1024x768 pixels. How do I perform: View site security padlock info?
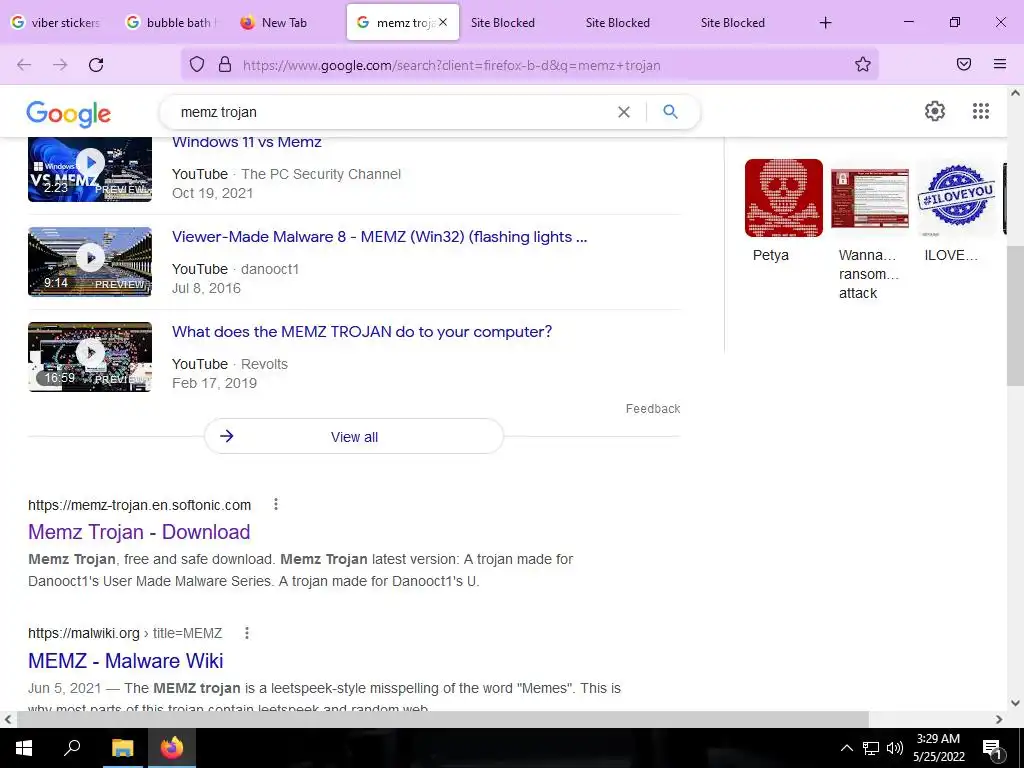(x=225, y=64)
